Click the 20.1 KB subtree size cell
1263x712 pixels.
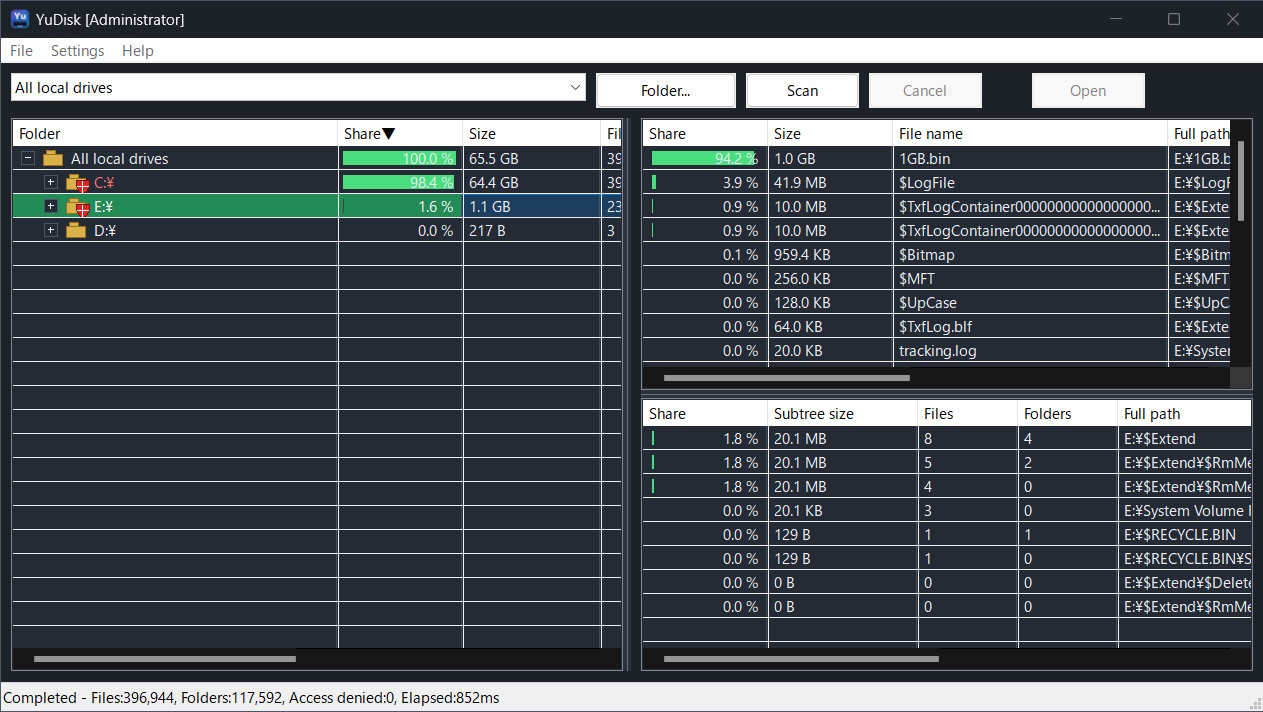click(842, 510)
